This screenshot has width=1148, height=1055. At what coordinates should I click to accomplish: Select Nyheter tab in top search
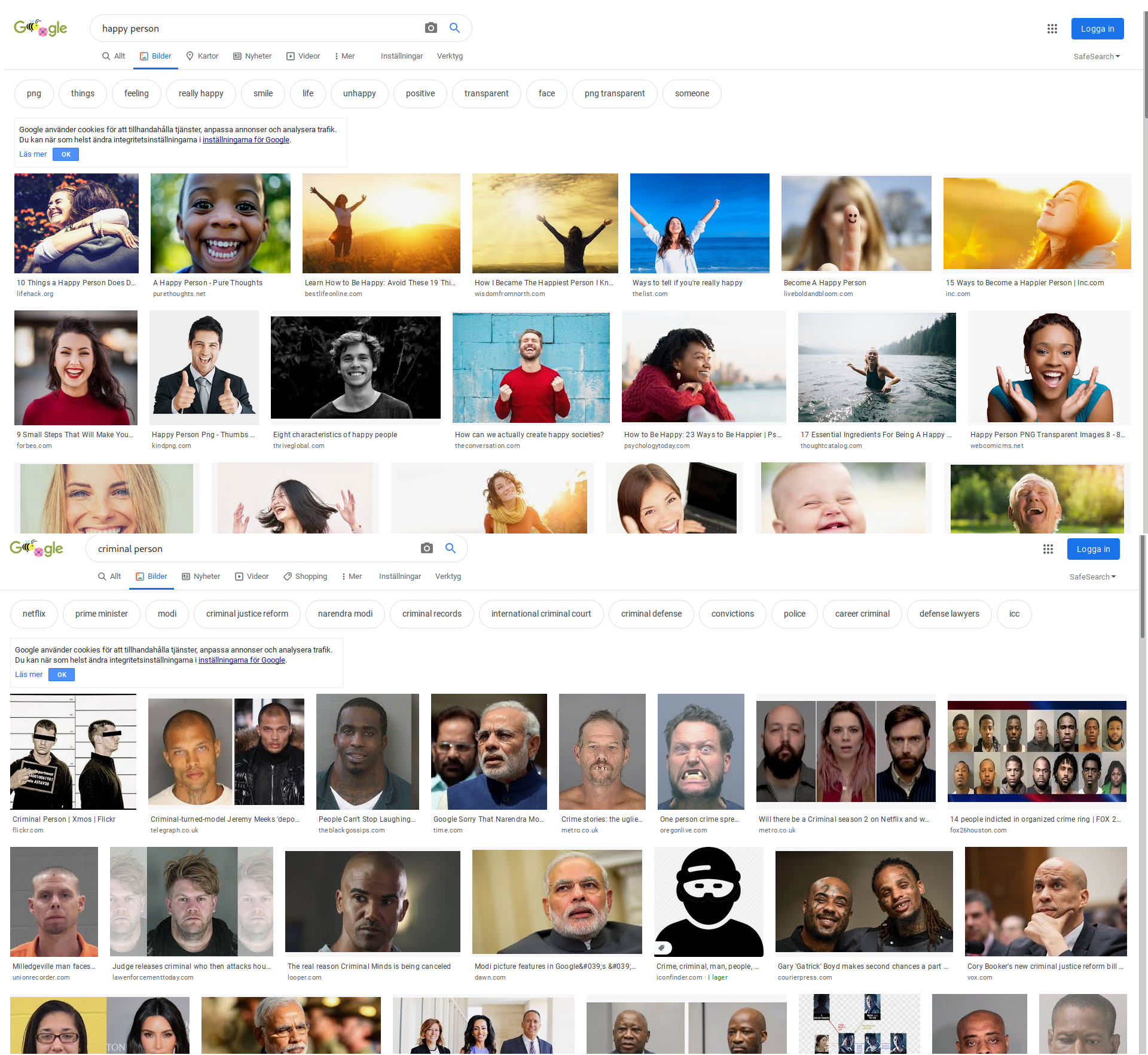click(x=252, y=56)
